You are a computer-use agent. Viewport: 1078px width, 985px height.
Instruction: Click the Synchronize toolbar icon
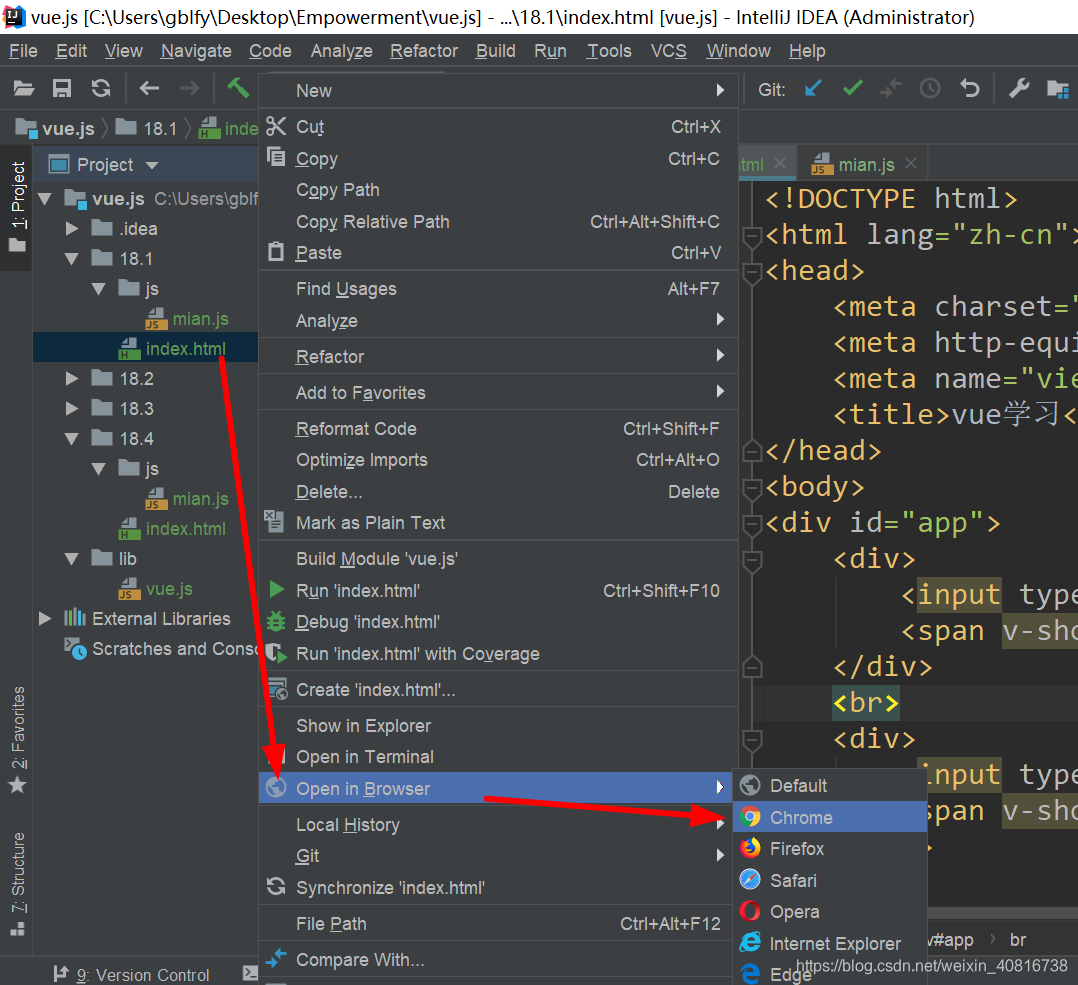[101, 88]
